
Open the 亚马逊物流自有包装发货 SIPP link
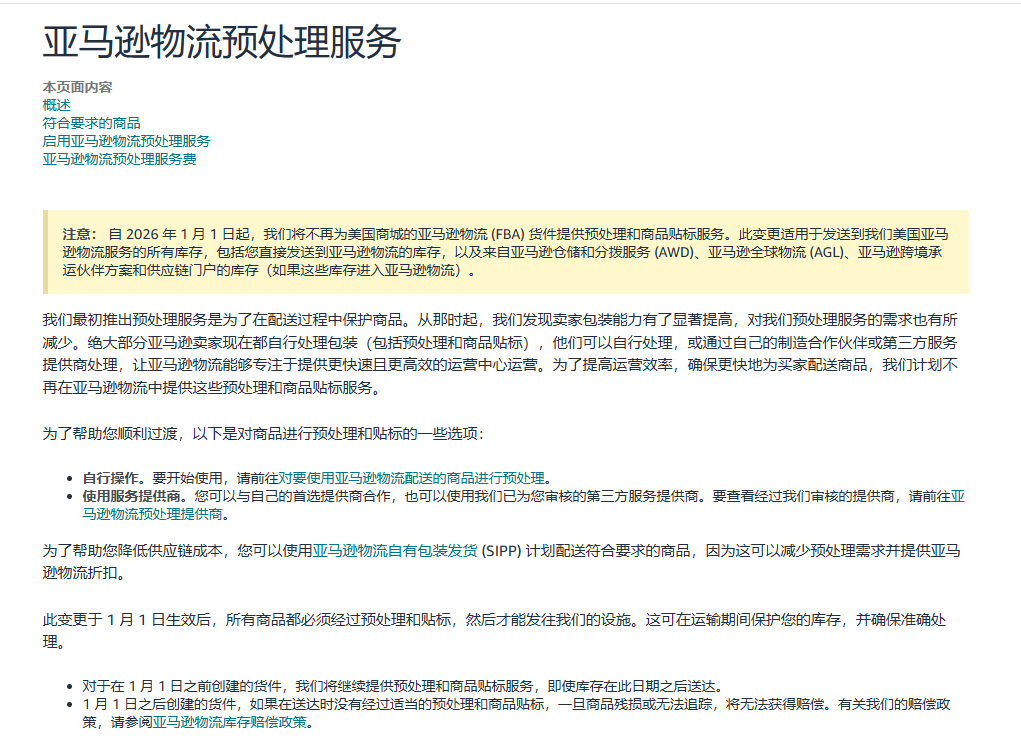coord(395,550)
